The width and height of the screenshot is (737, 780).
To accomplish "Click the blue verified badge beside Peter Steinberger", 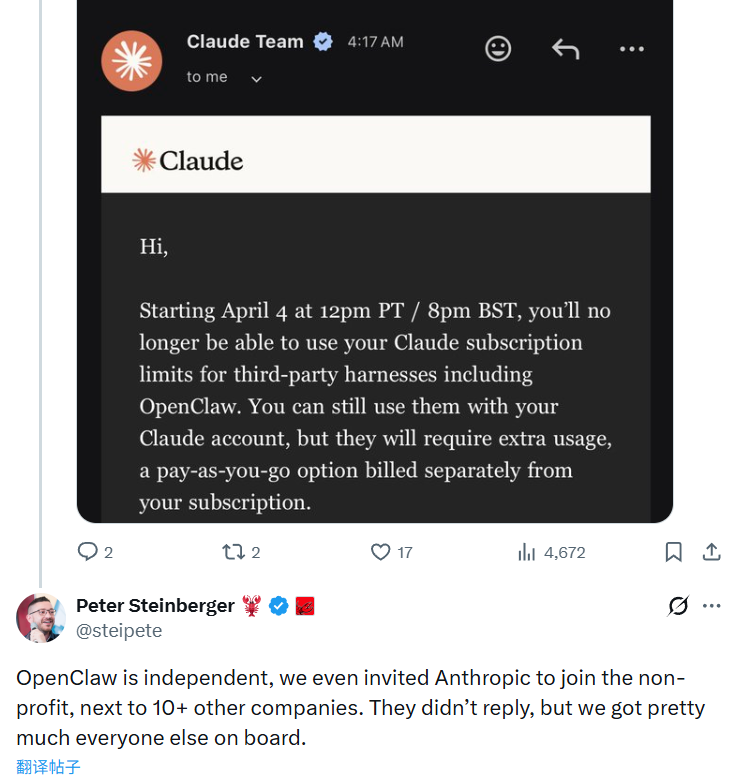I will coord(279,606).
